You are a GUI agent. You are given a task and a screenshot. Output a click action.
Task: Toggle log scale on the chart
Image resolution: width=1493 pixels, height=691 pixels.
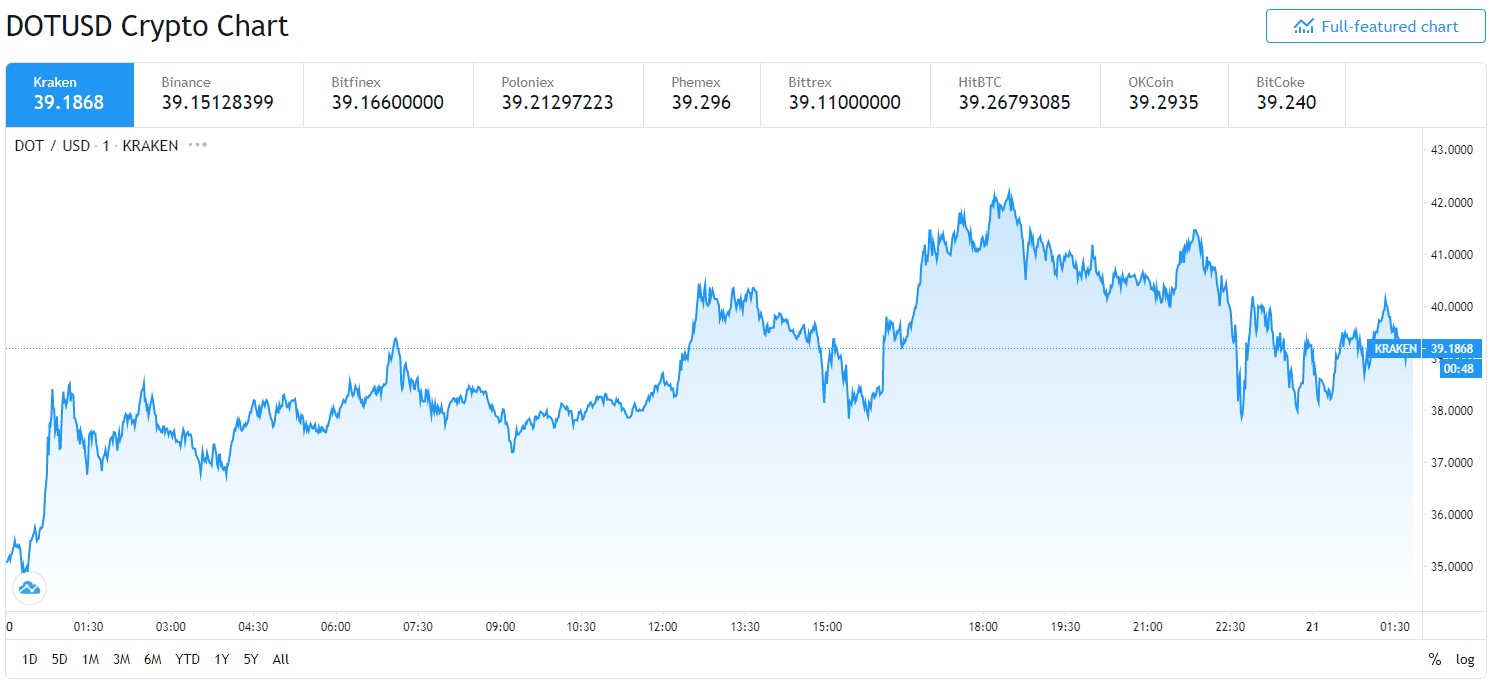click(x=1465, y=659)
